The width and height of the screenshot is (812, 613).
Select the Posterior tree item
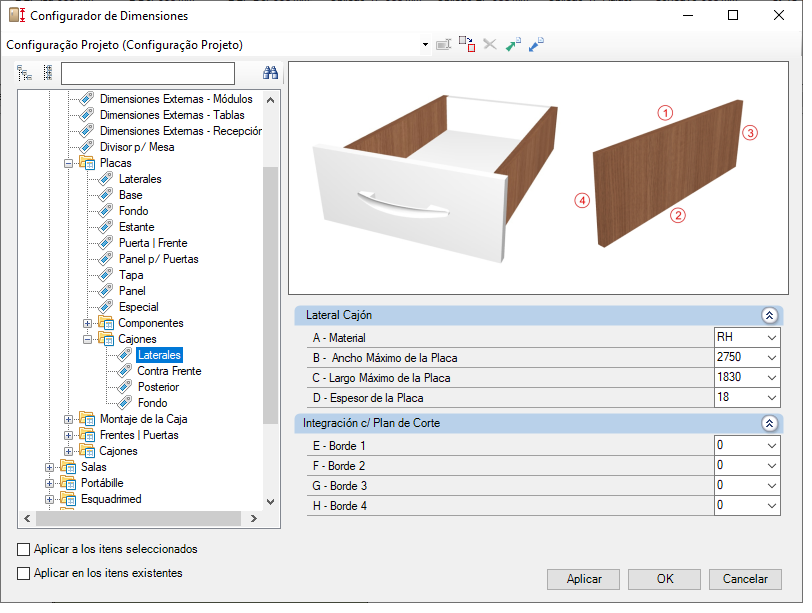tap(158, 387)
